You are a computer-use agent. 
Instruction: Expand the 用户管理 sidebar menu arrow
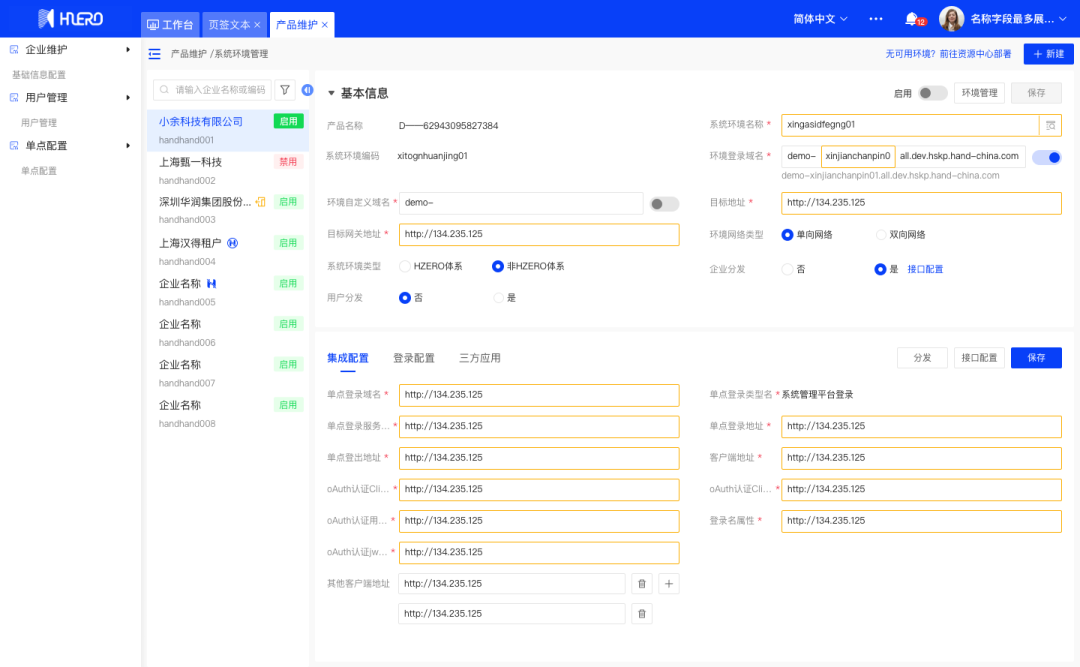point(128,98)
